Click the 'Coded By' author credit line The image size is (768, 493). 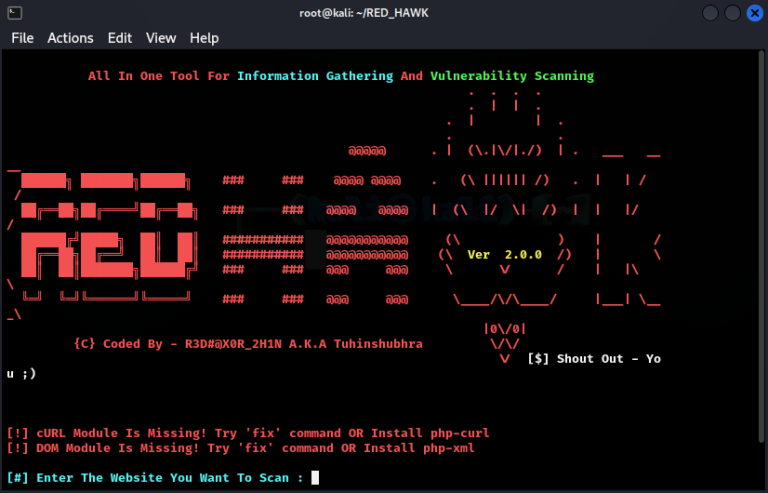(x=248, y=343)
